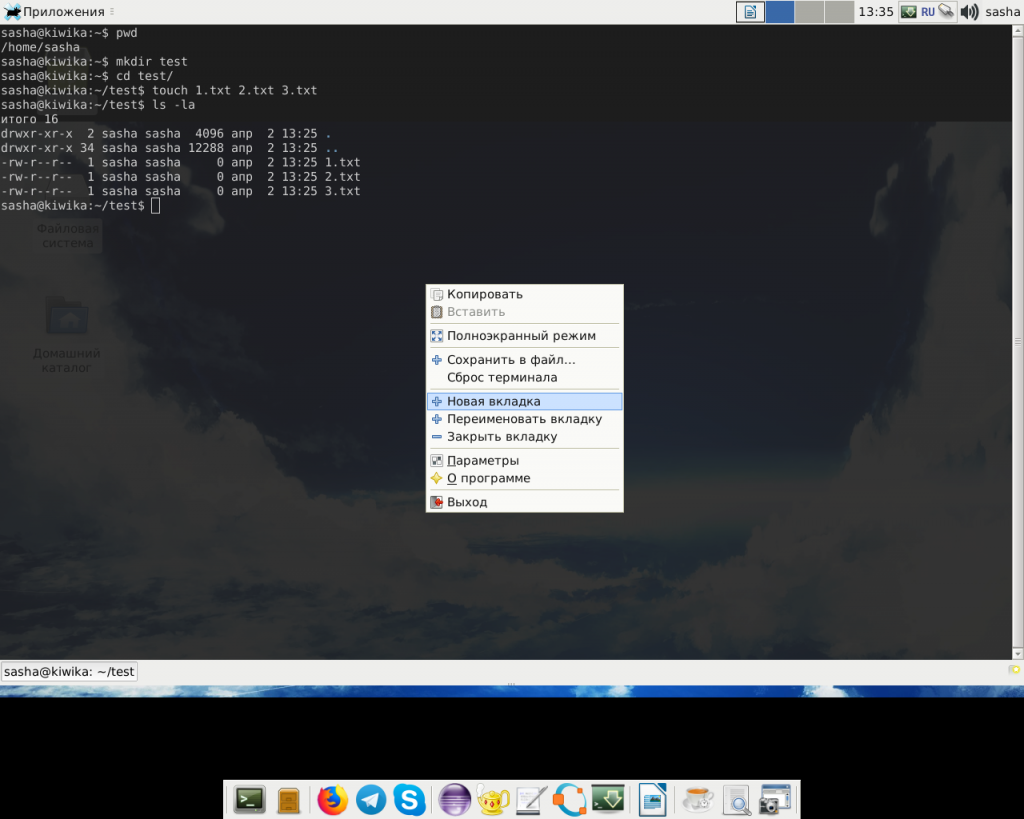Choose Сохранить в файл... menu entry
This screenshot has height=819, width=1024.
[511, 360]
